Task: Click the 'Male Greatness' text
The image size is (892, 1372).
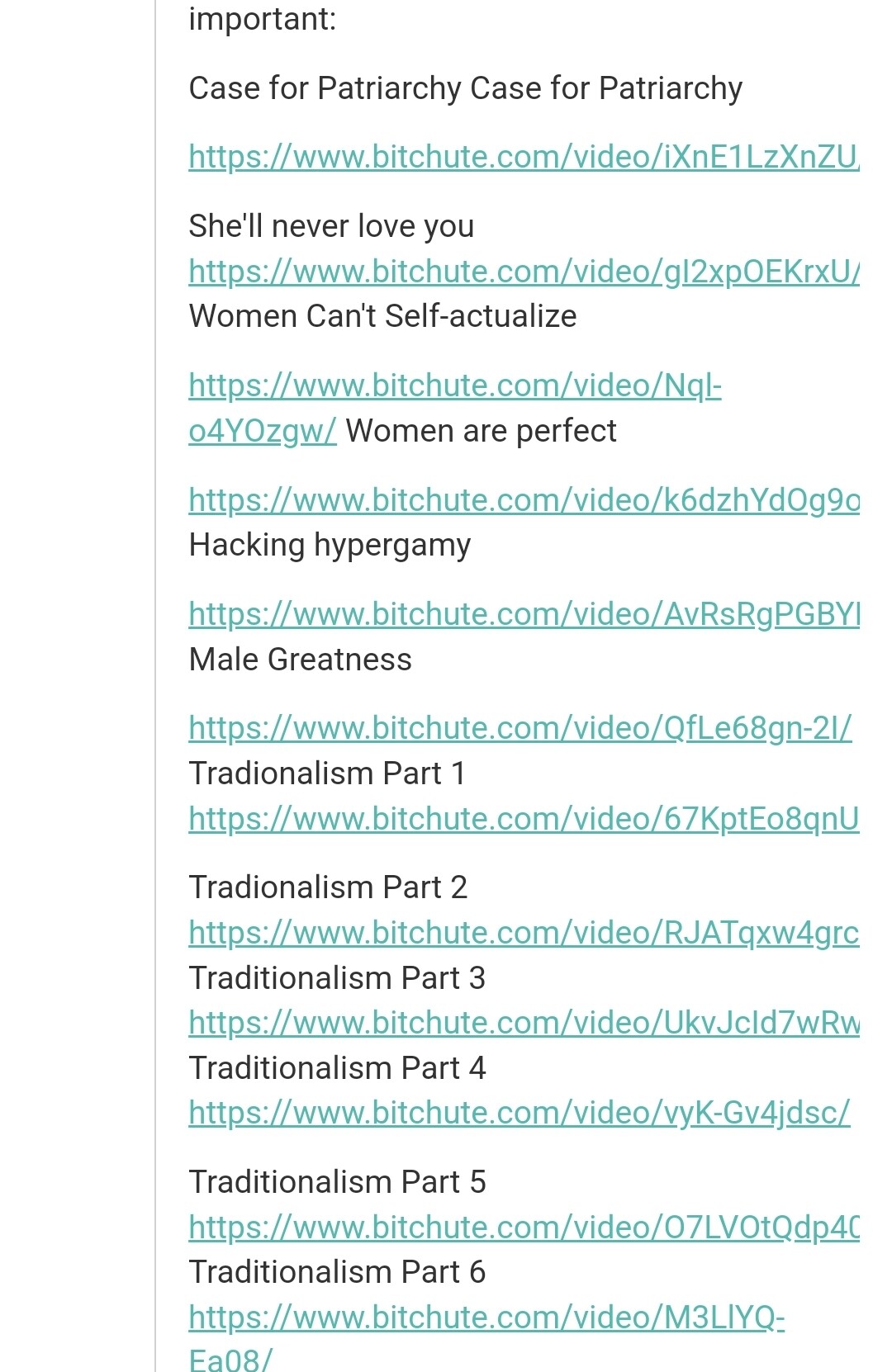Action: [x=300, y=660]
